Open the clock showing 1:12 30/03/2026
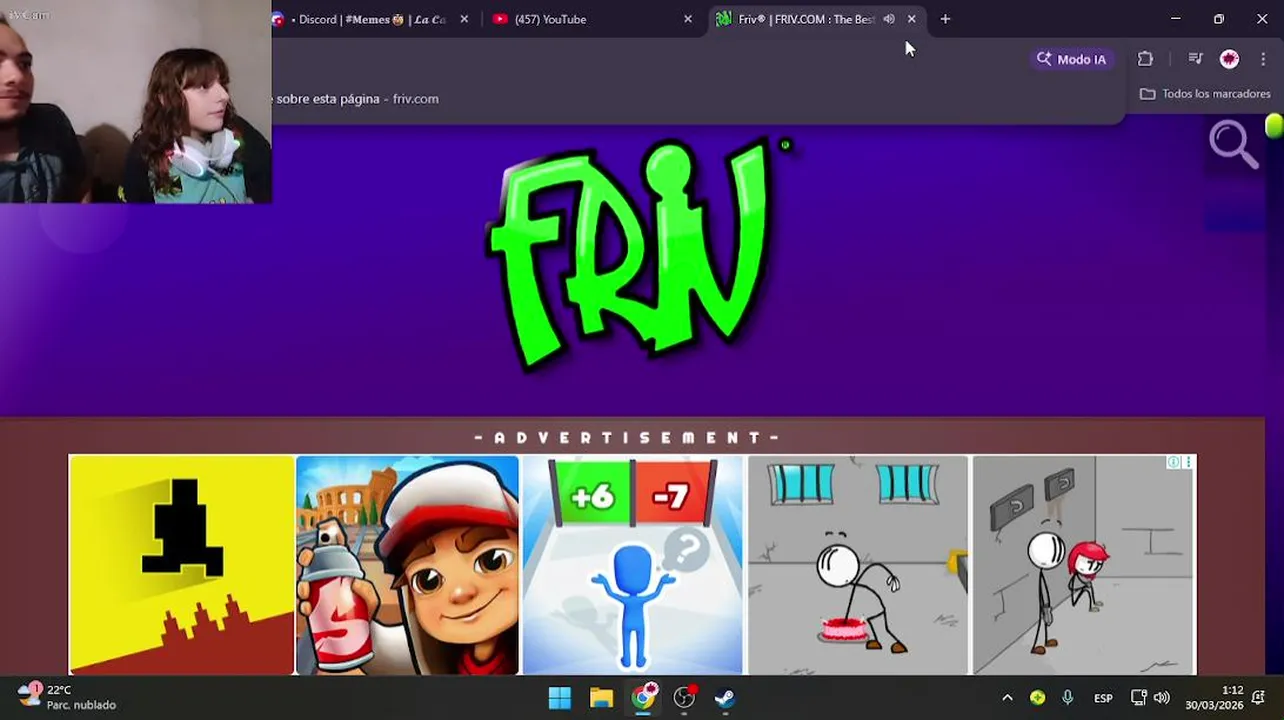The image size is (1284, 720). click(x=1214, y=698)
